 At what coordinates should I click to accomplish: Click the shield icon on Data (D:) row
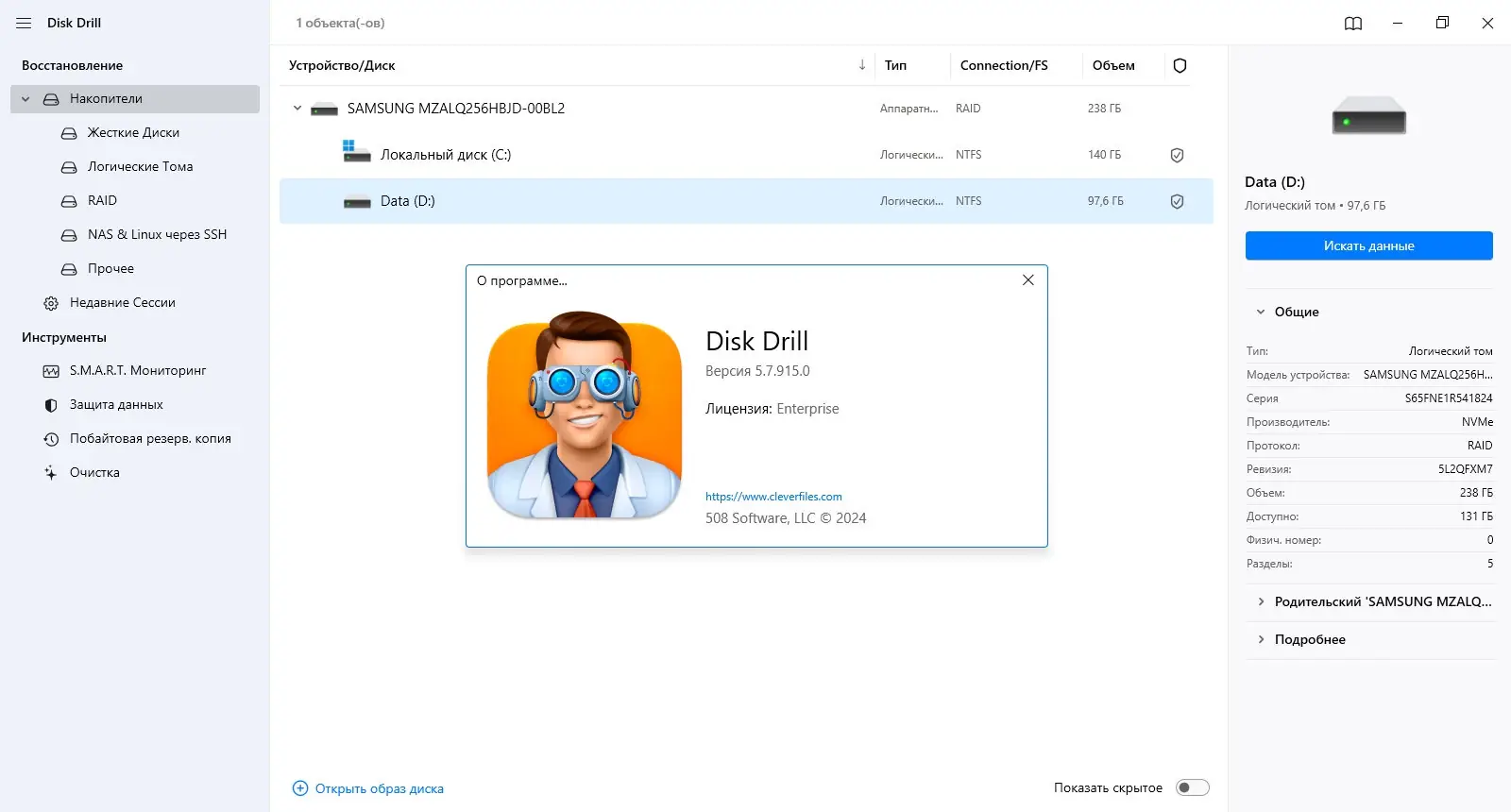pos(1177,201)
